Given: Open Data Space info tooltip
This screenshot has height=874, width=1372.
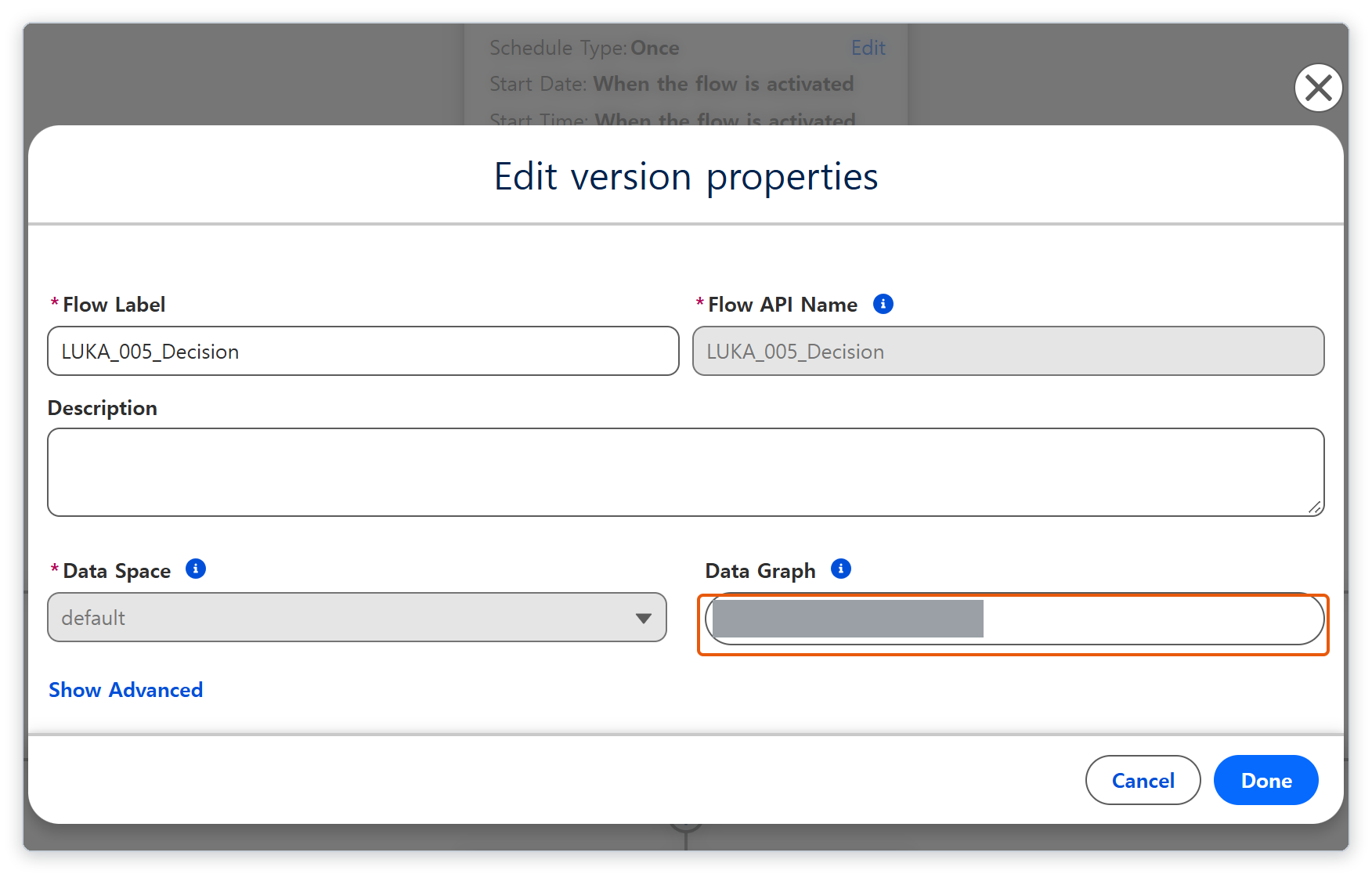Looking at the screenshot, I should (x=196, y=569).
